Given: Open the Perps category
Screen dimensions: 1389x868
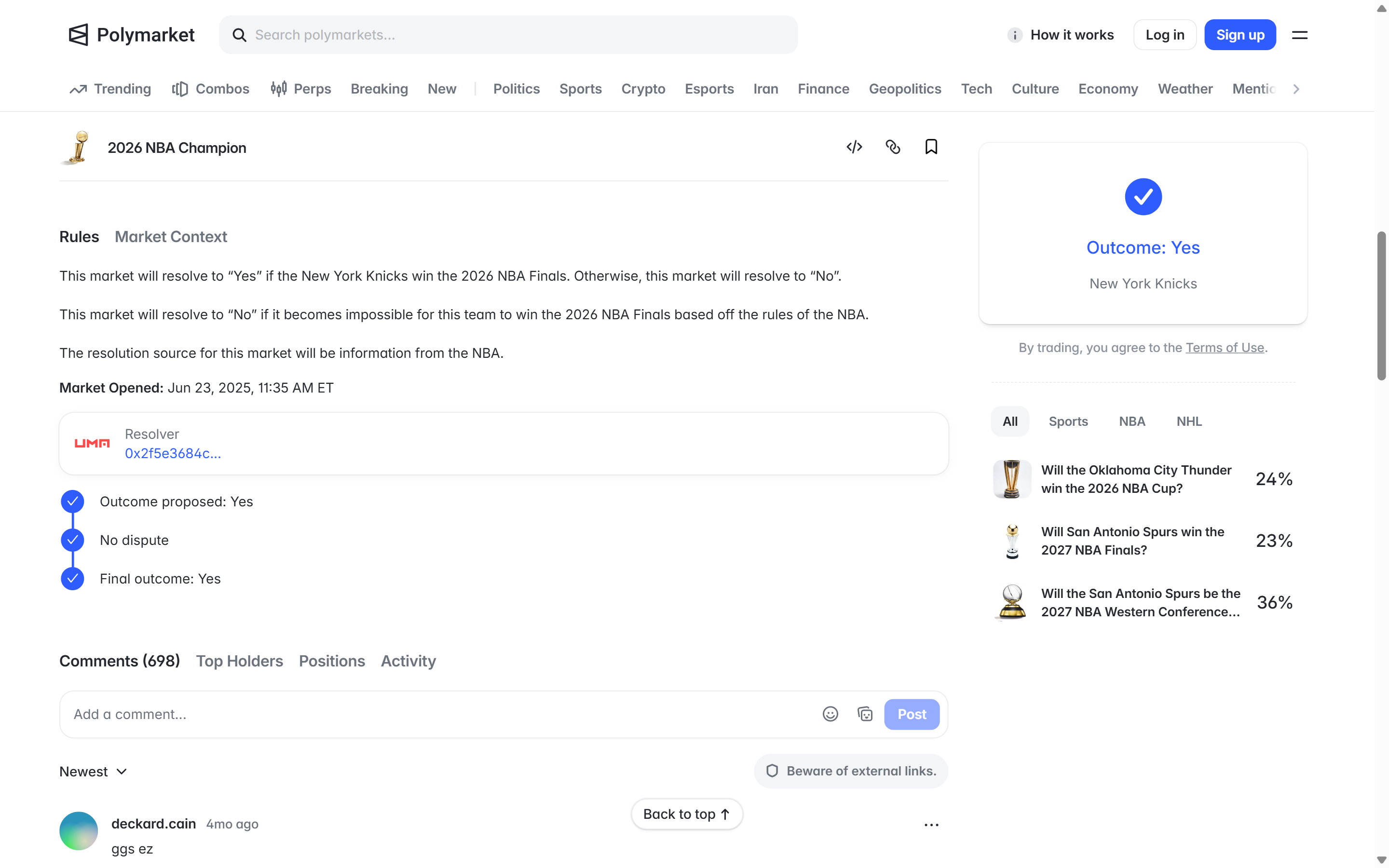Looking at the screenshot, I should pyautogui.click(x=301, y=89).
